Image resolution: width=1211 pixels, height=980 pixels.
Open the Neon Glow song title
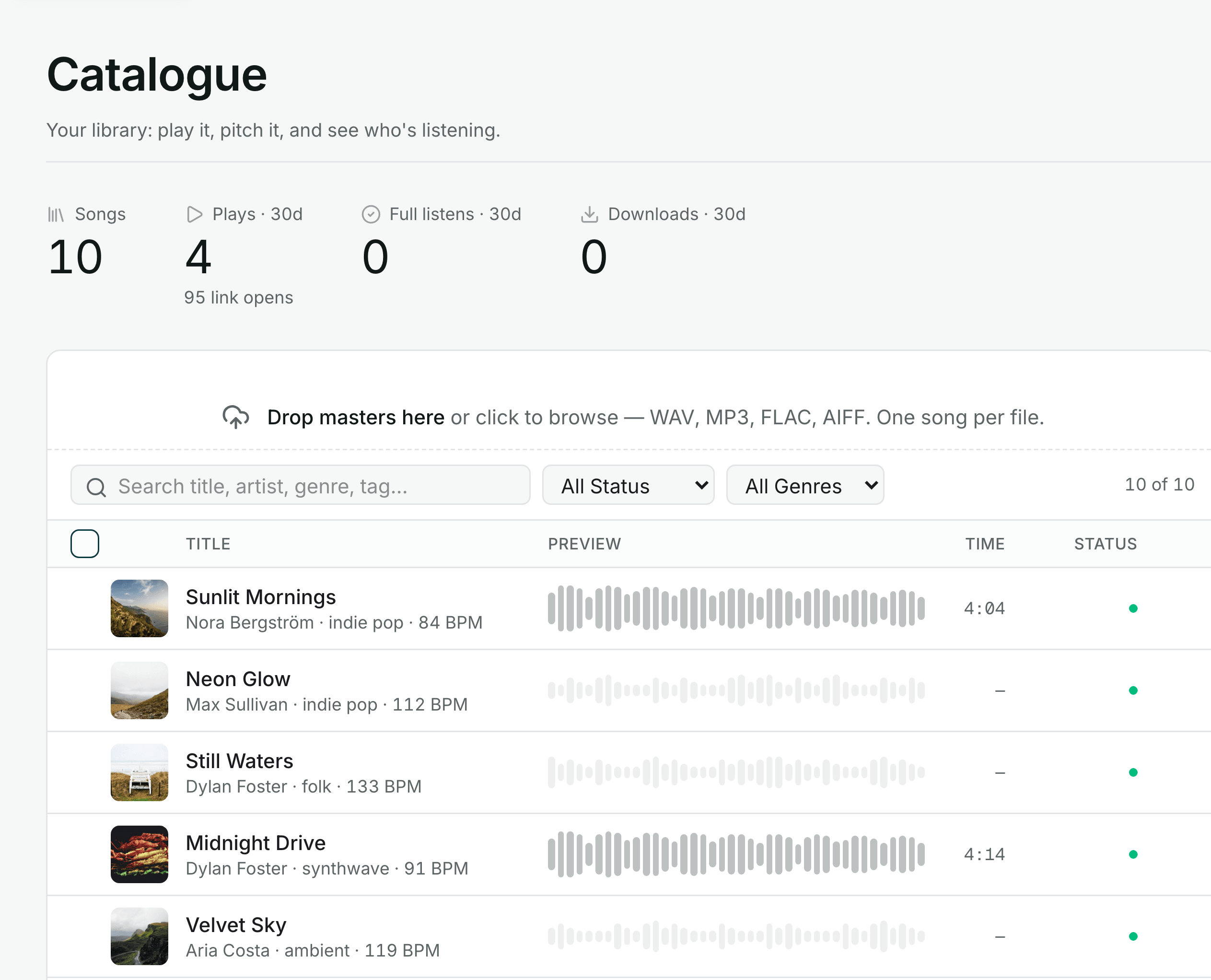point(238,678)
